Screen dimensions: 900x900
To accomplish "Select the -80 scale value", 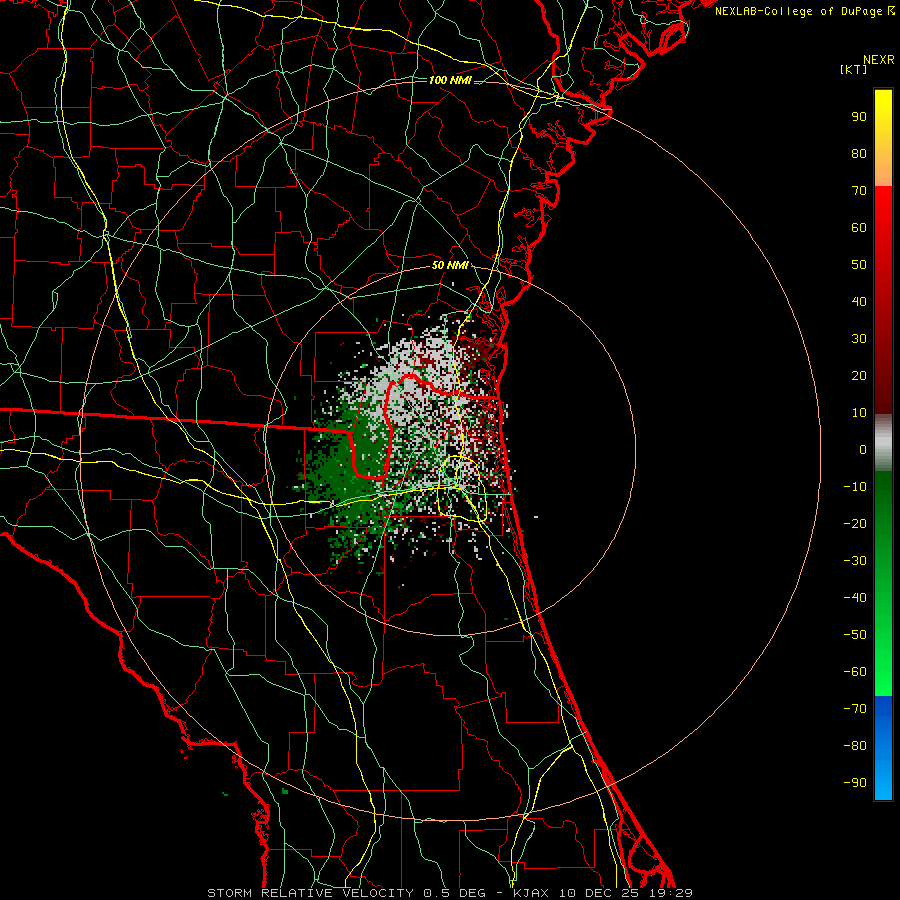I will pos(855,746).
